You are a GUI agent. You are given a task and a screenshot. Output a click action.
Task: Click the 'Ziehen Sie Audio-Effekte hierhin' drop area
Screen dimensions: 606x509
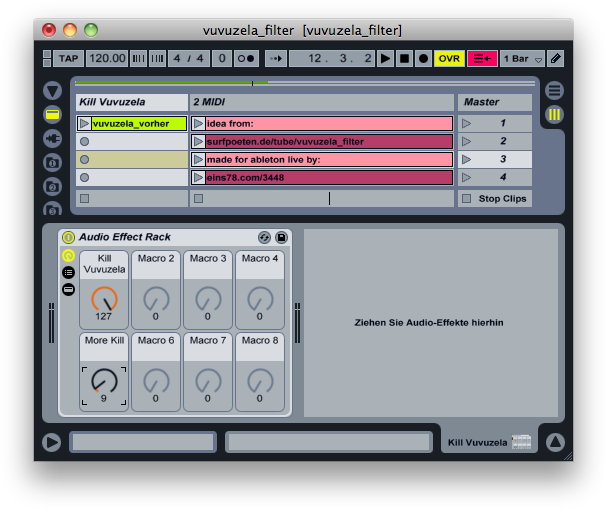pos(431,323)
